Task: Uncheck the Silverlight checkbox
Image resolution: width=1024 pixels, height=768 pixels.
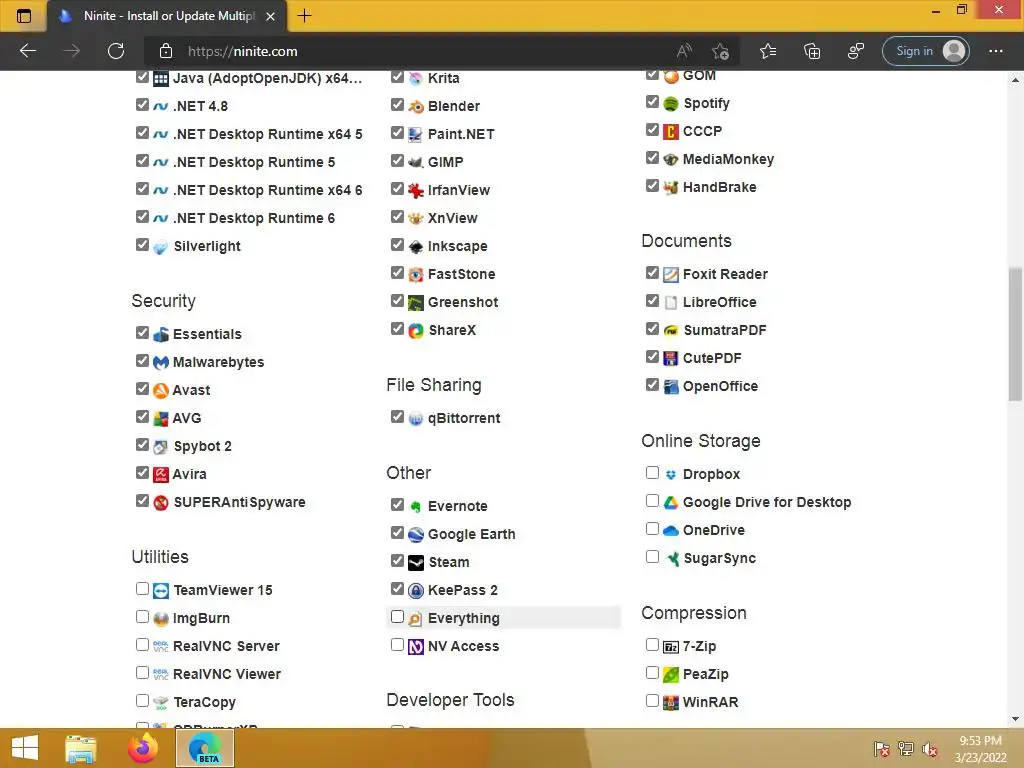Action: (142, 245)
